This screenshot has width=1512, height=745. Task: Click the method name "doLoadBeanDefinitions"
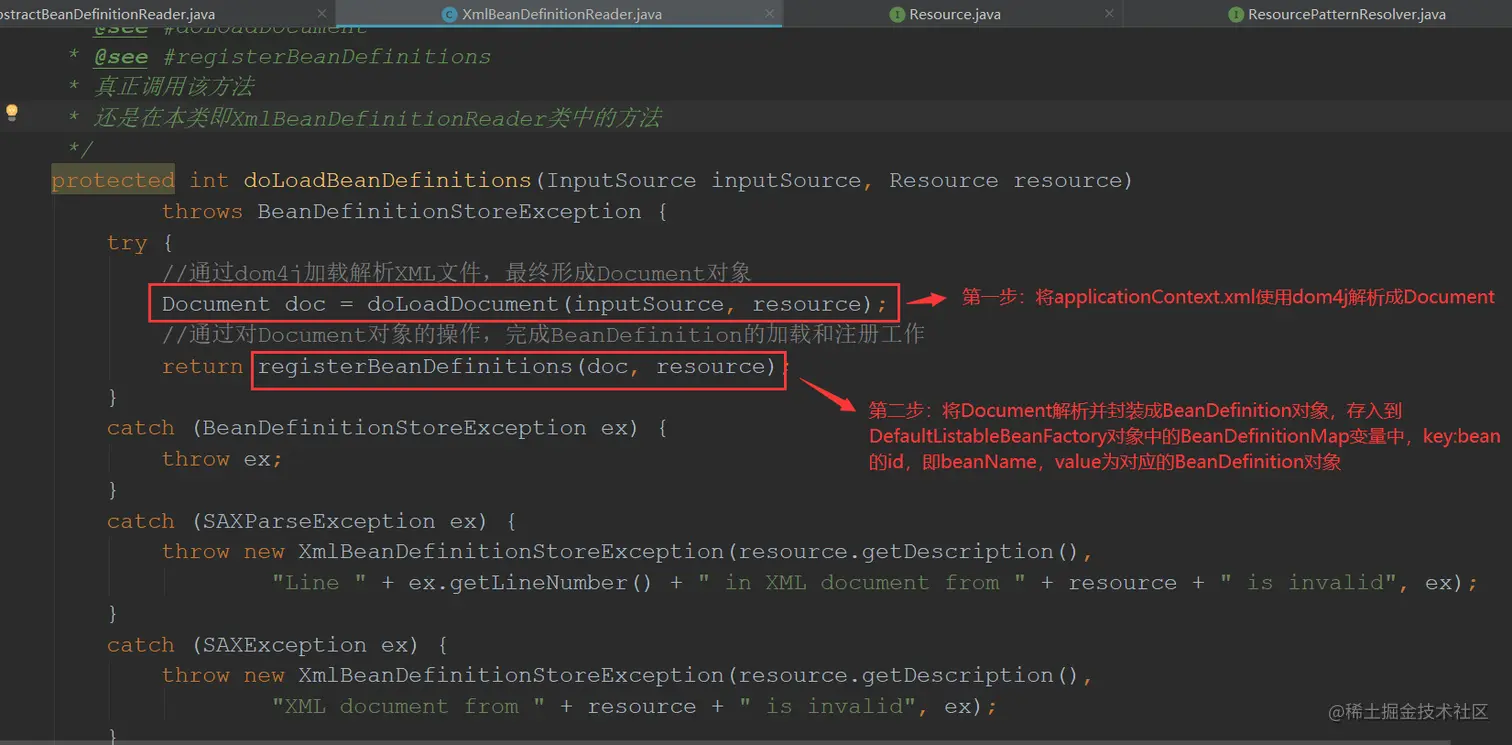click(388, 180)
